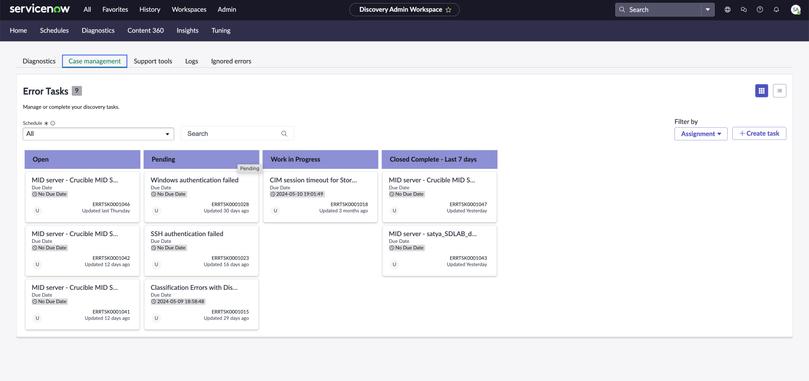Click the Discovery Admin Workspace title pill
Image resolution: width=809 pixels, height=381 pixels.
404,9
